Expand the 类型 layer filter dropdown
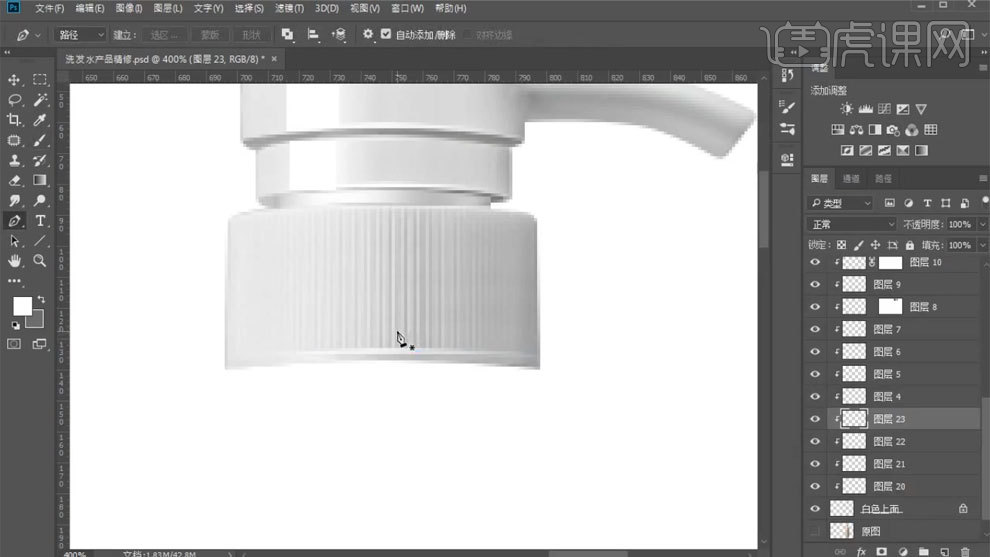This screenshot has width=990, height=557. [x=840, y=203]
